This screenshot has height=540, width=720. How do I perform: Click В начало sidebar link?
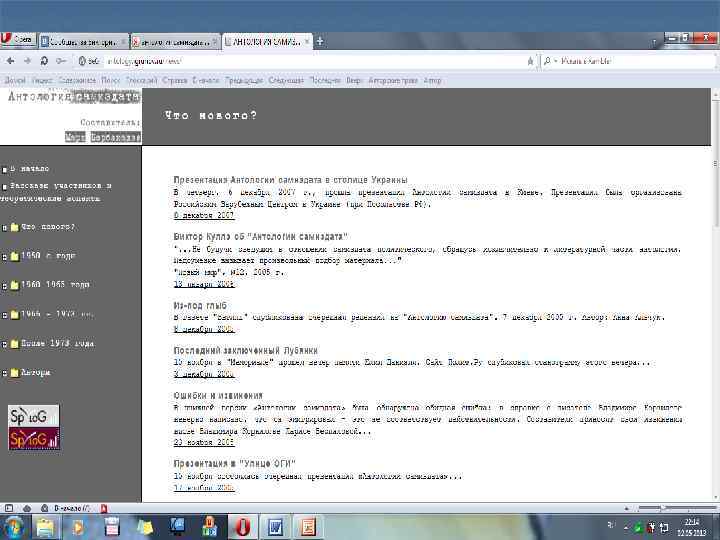(29, 169)
